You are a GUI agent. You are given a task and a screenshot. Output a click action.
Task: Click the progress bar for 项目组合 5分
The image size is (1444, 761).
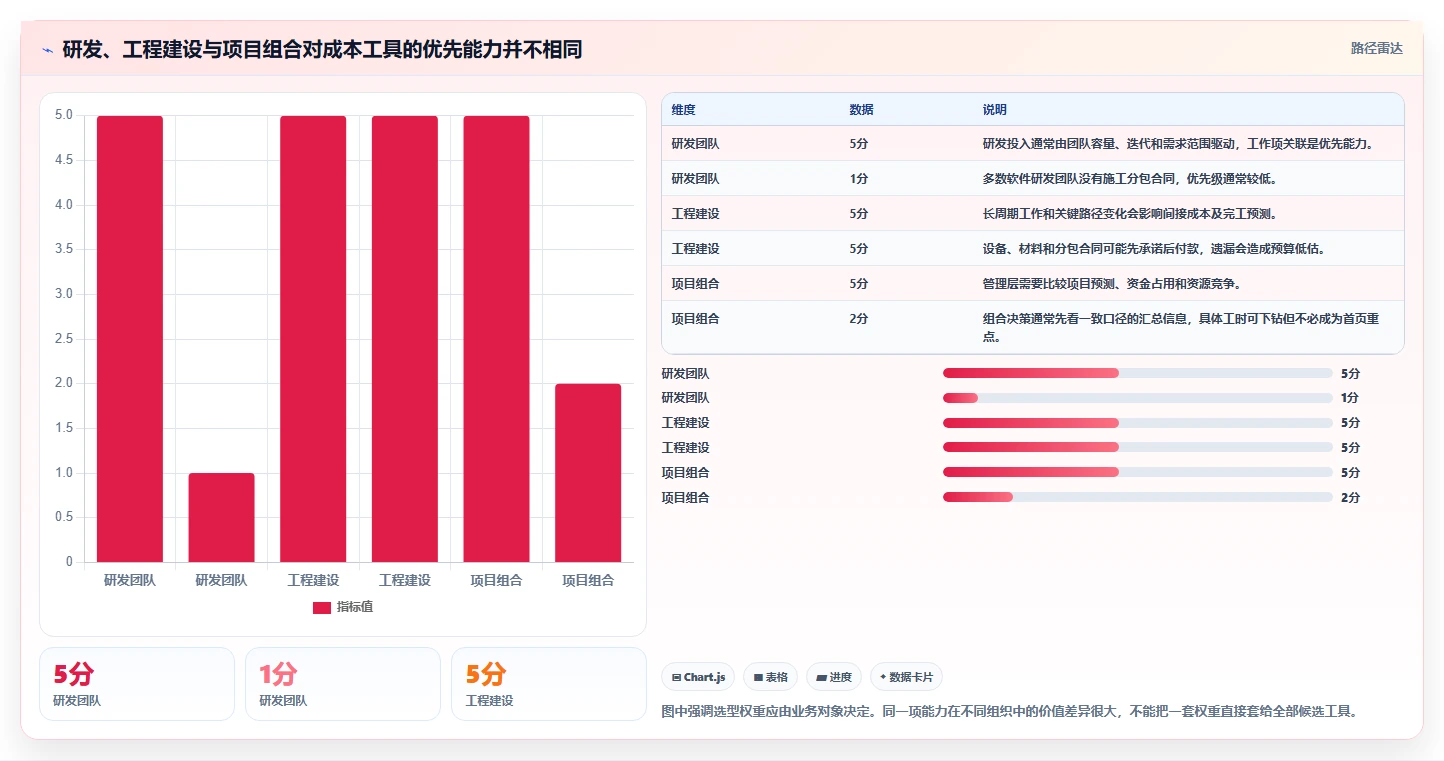tap(1138, 472)
